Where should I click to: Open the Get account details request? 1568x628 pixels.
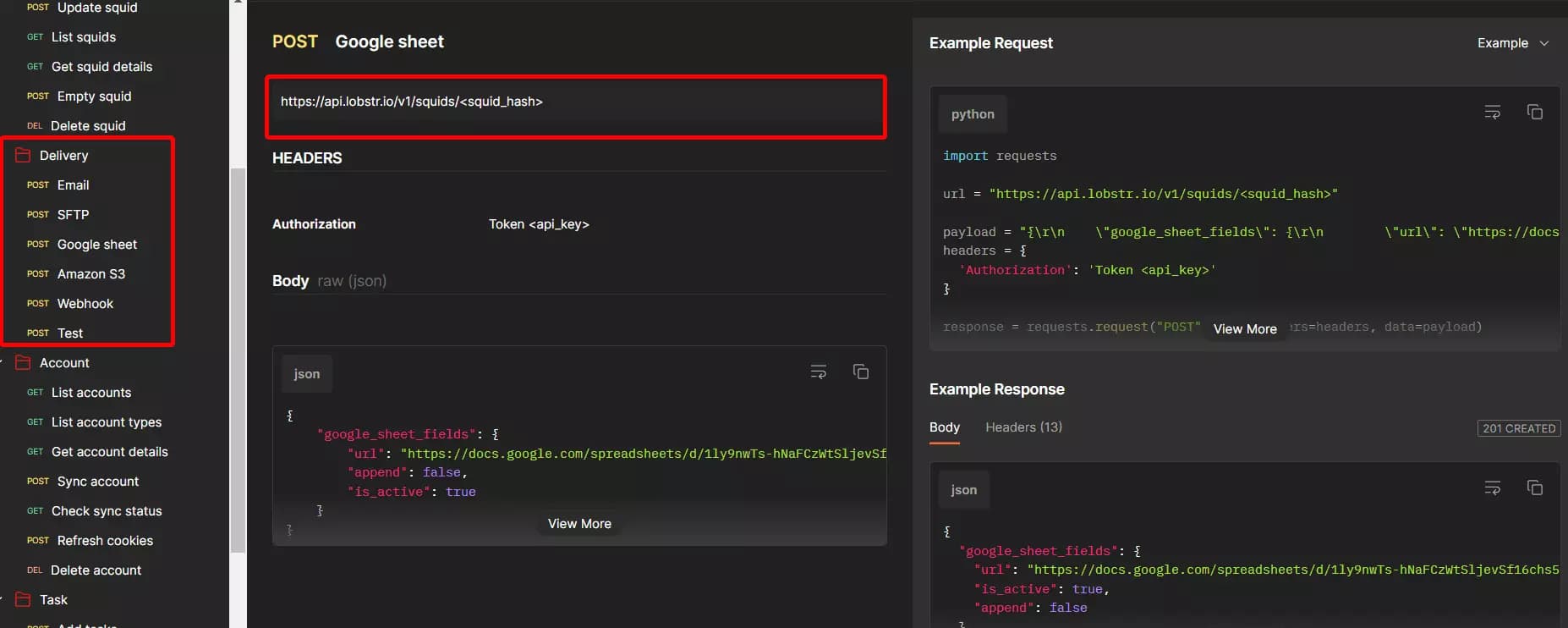pos(109,452)
